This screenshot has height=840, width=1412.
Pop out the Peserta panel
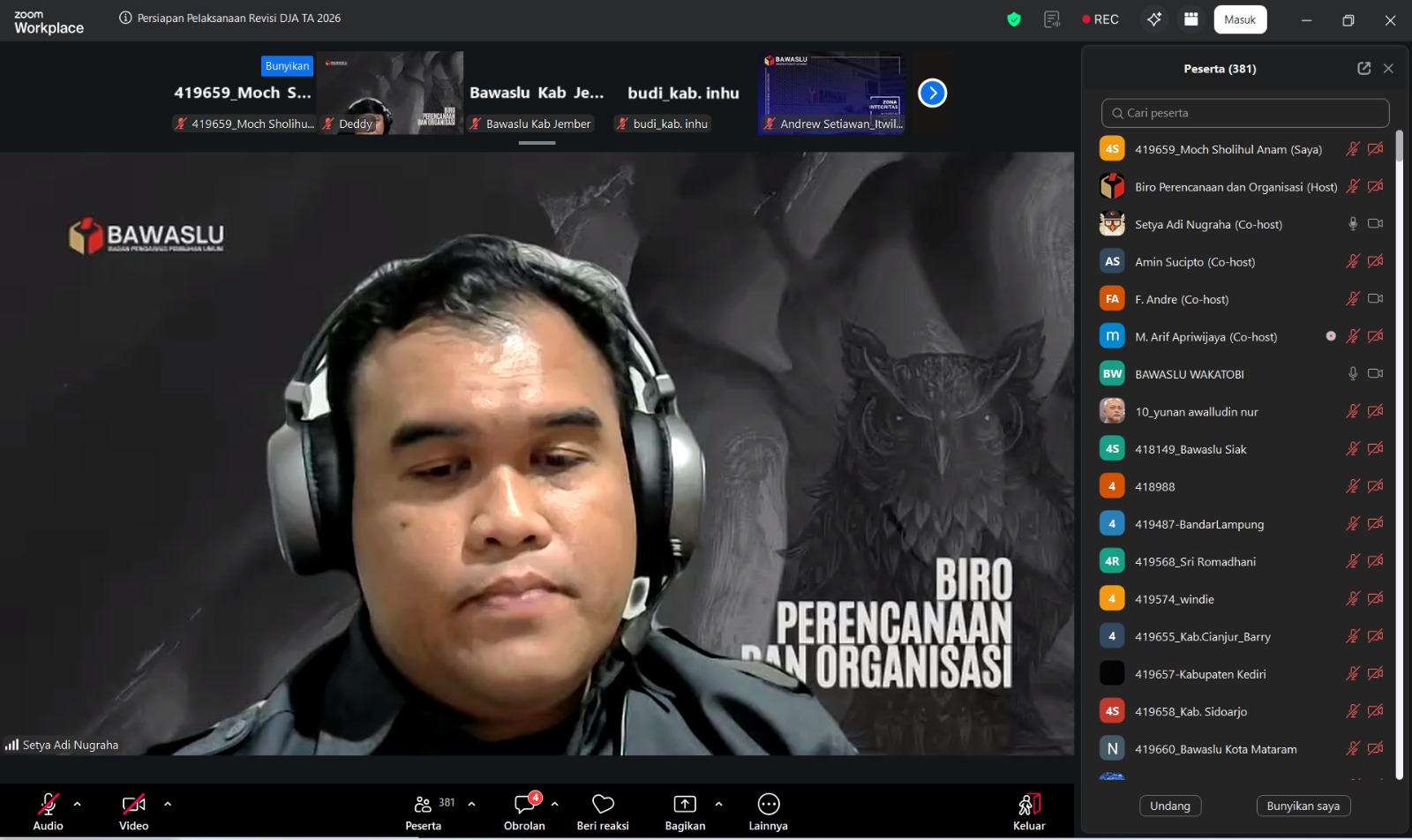1363,69
